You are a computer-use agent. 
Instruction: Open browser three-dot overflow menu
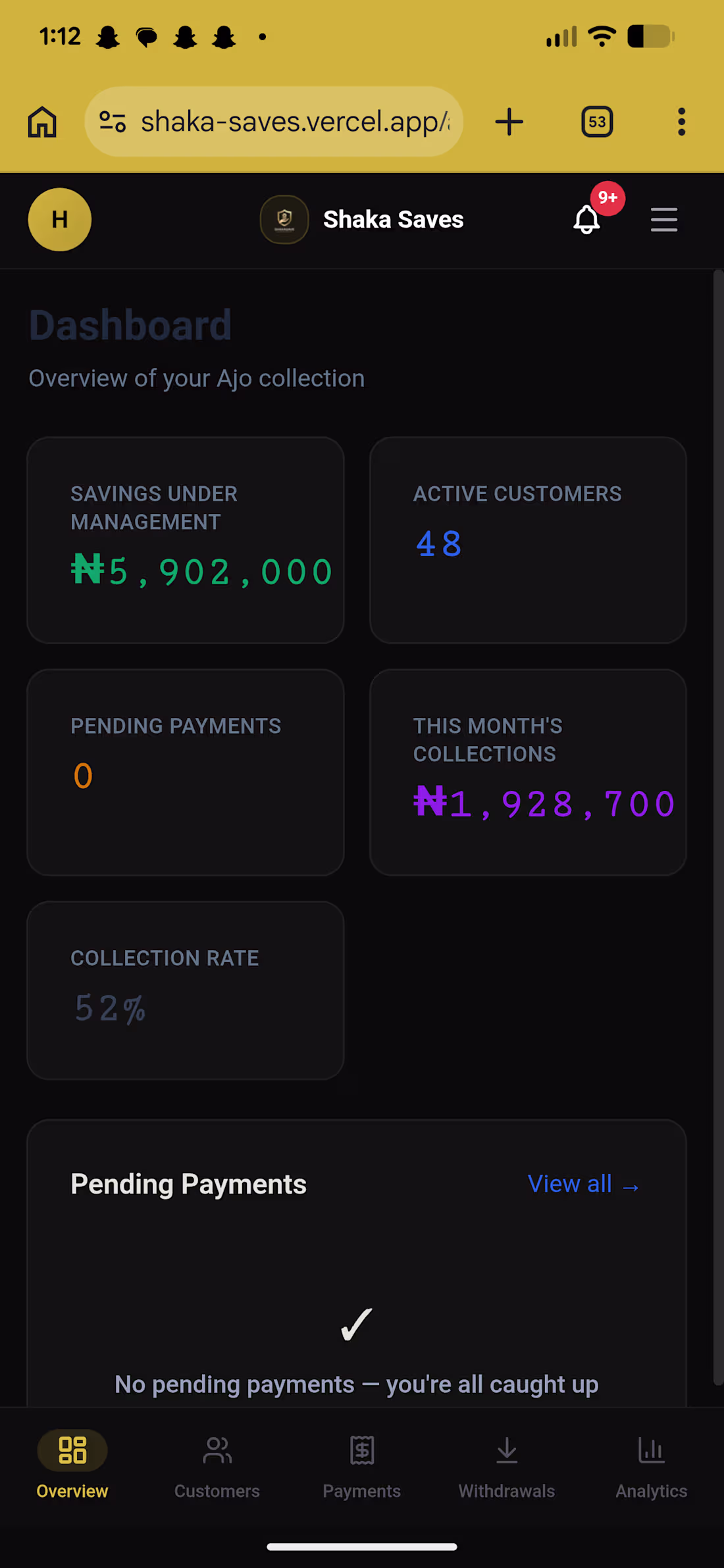click(x=682, y=122)
